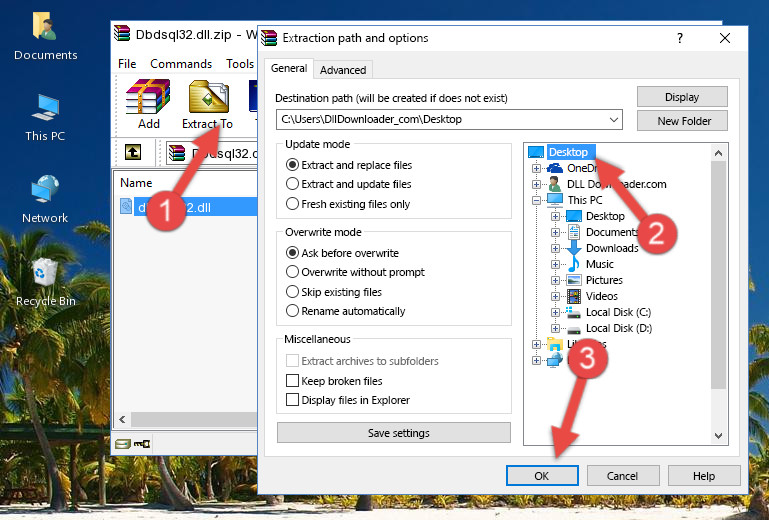Click the drive icon in WinRAR status bar
The image size is (769, 520).
pos(123,444)
